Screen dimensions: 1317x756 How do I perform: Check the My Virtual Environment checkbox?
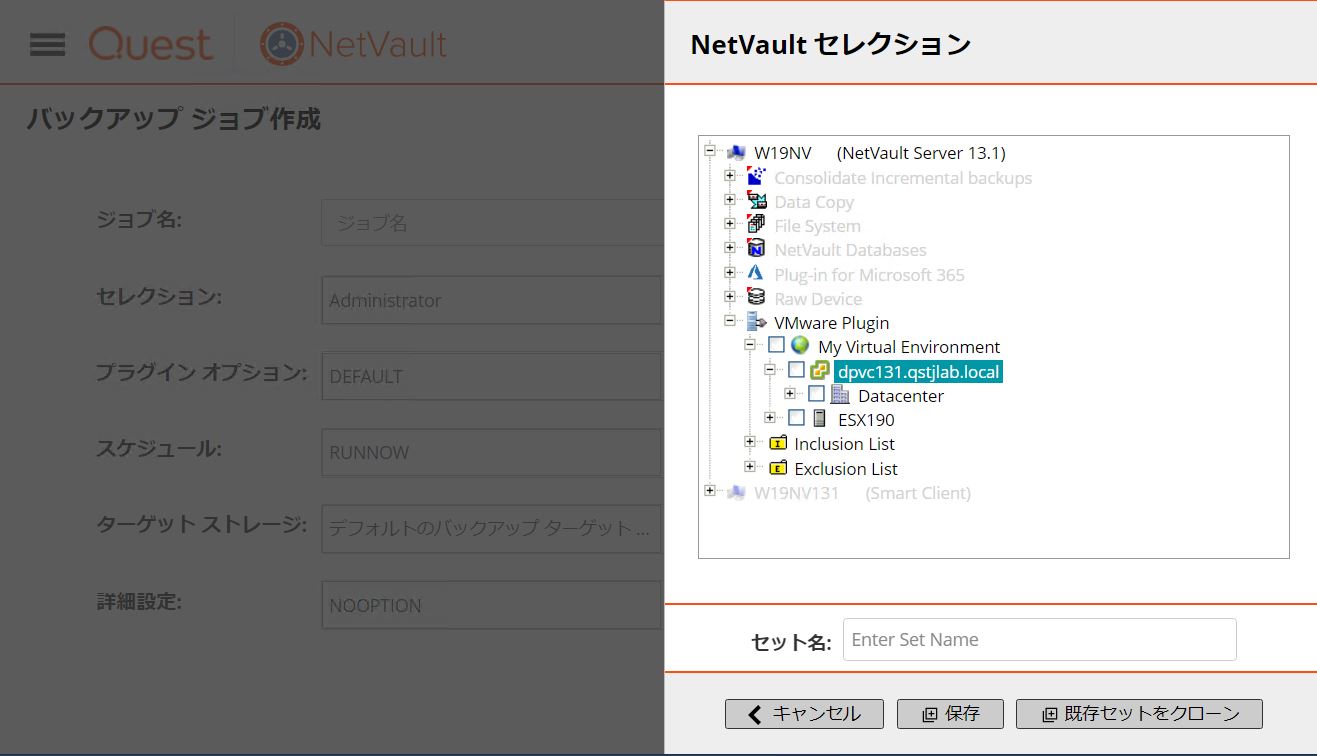click(776, 345)
